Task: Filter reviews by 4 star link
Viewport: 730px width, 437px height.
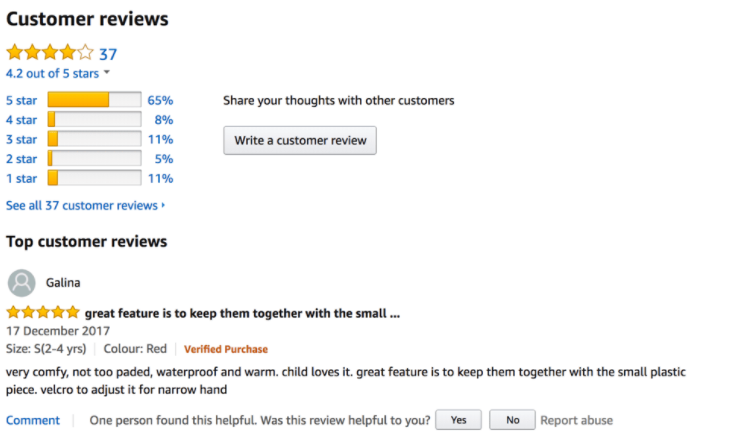Action: pos(21,120)
